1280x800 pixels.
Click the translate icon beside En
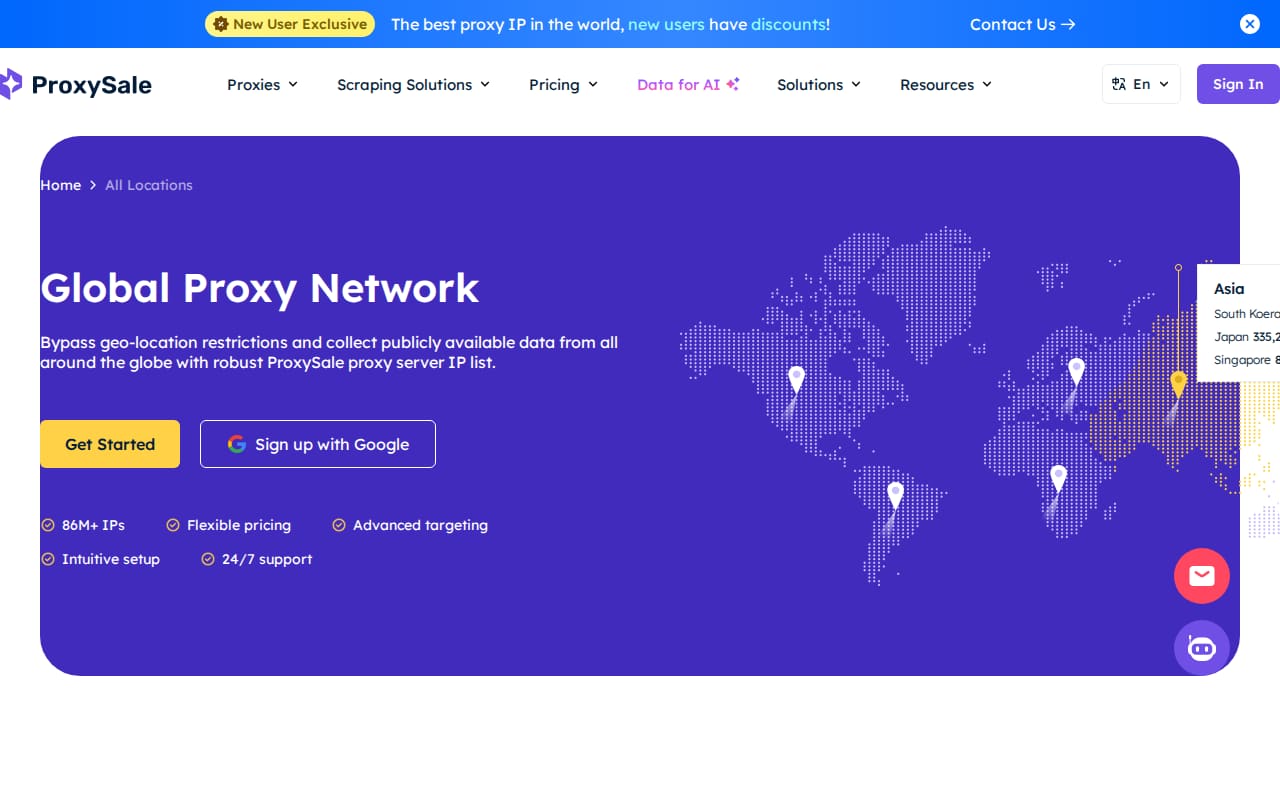click(x=1119, y=85)
